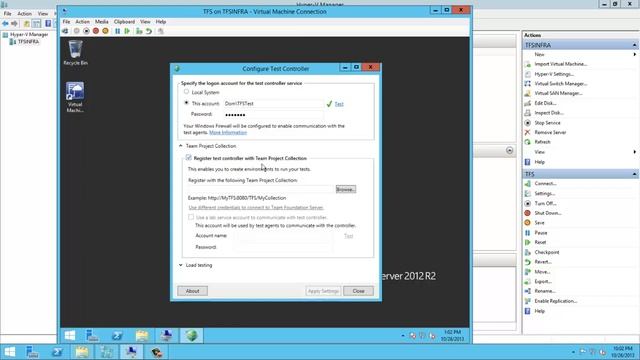
Task: Click the circular collapse button in Hyper-V middle pane
Action: tap(509, 151)
